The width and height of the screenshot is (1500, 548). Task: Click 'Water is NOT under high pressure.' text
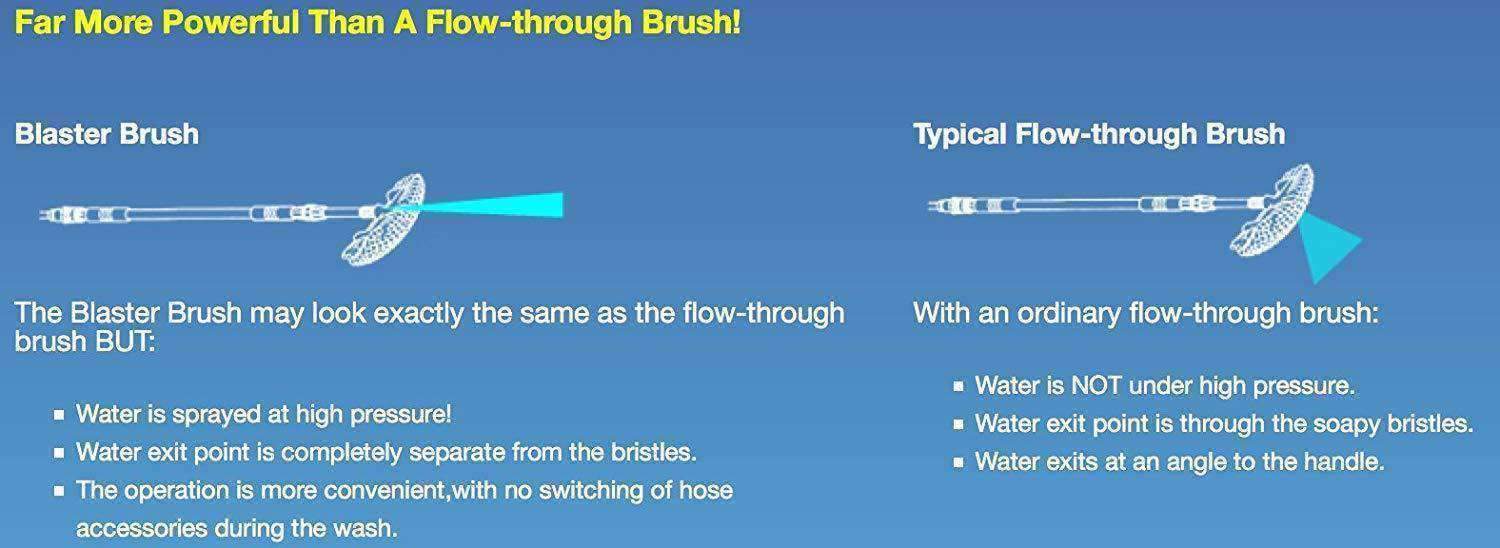tap(1165, 385)
